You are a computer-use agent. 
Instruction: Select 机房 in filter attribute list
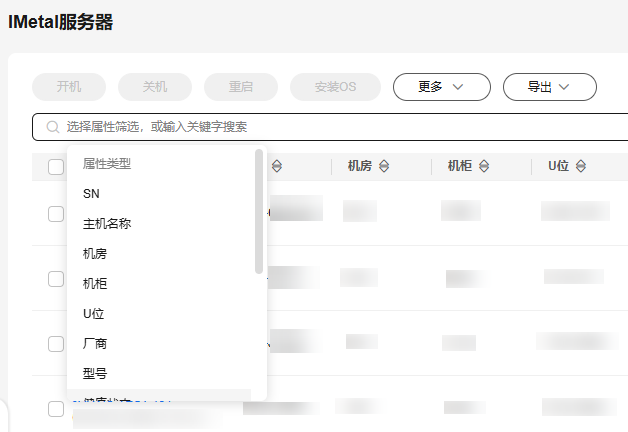click(x=161, y=254)
